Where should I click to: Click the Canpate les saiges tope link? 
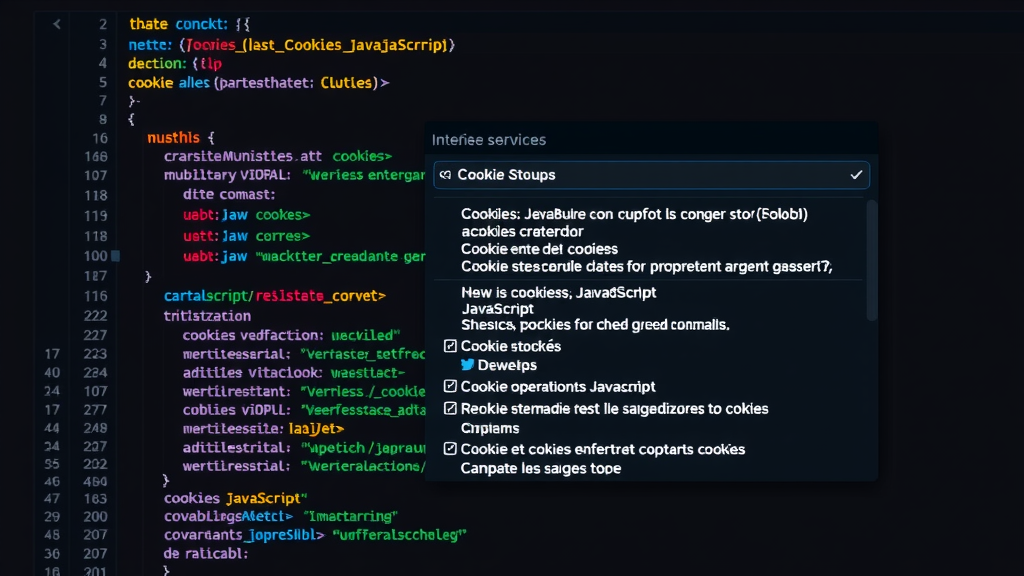pyautogui.click(x=542, y=468)
